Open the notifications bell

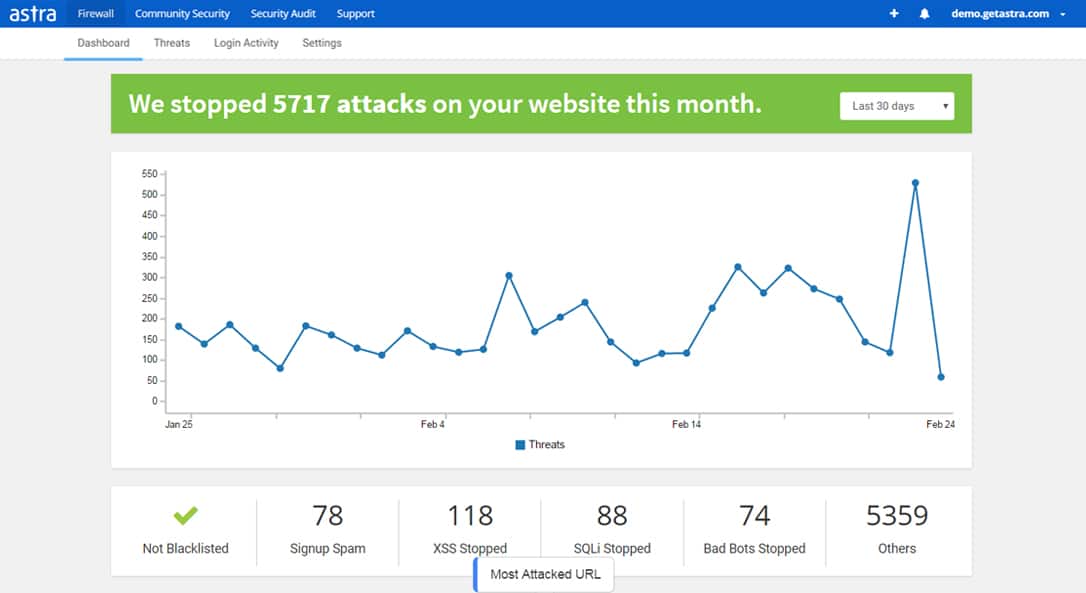924,14
